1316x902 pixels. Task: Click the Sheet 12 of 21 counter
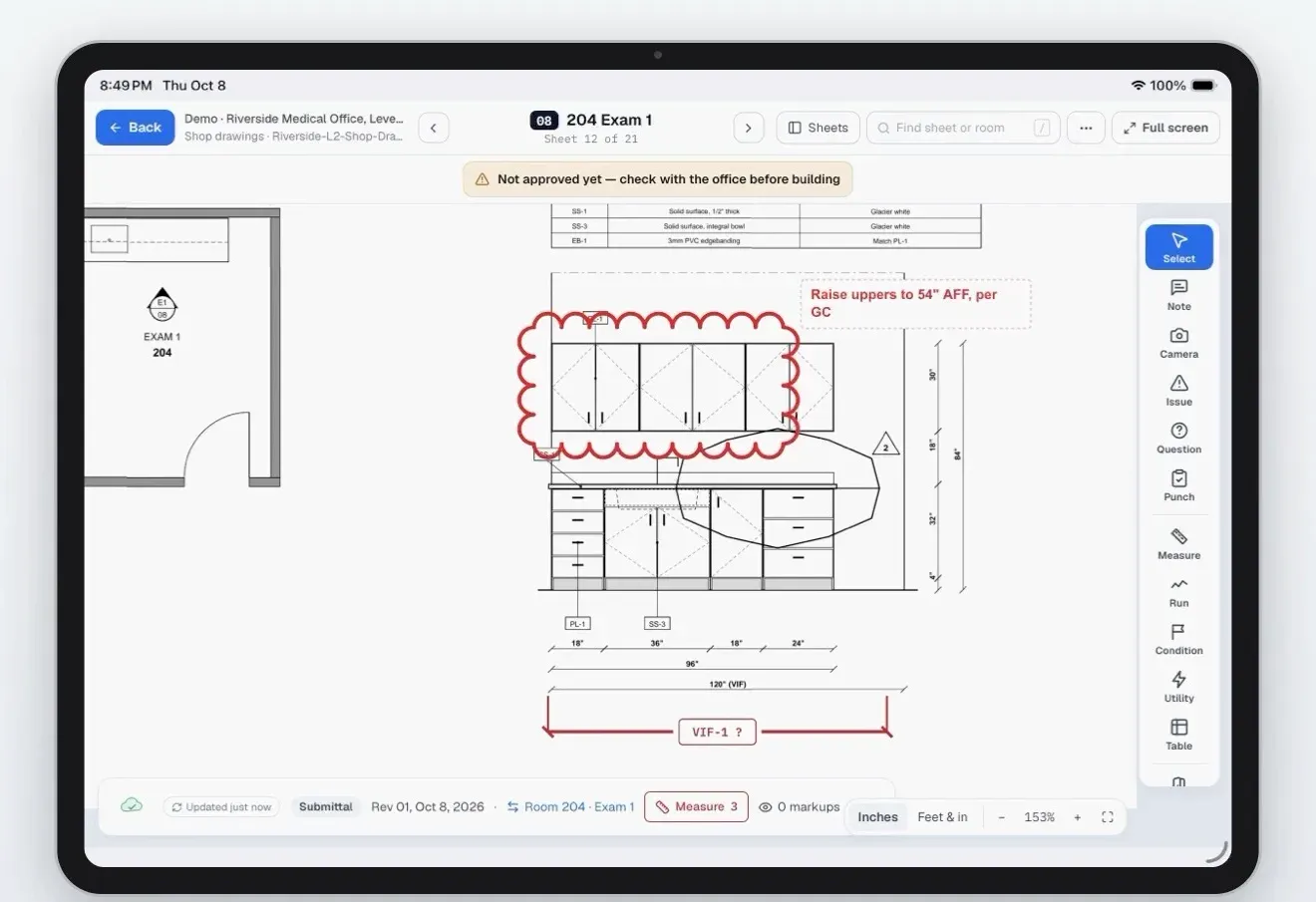point(591,140)
